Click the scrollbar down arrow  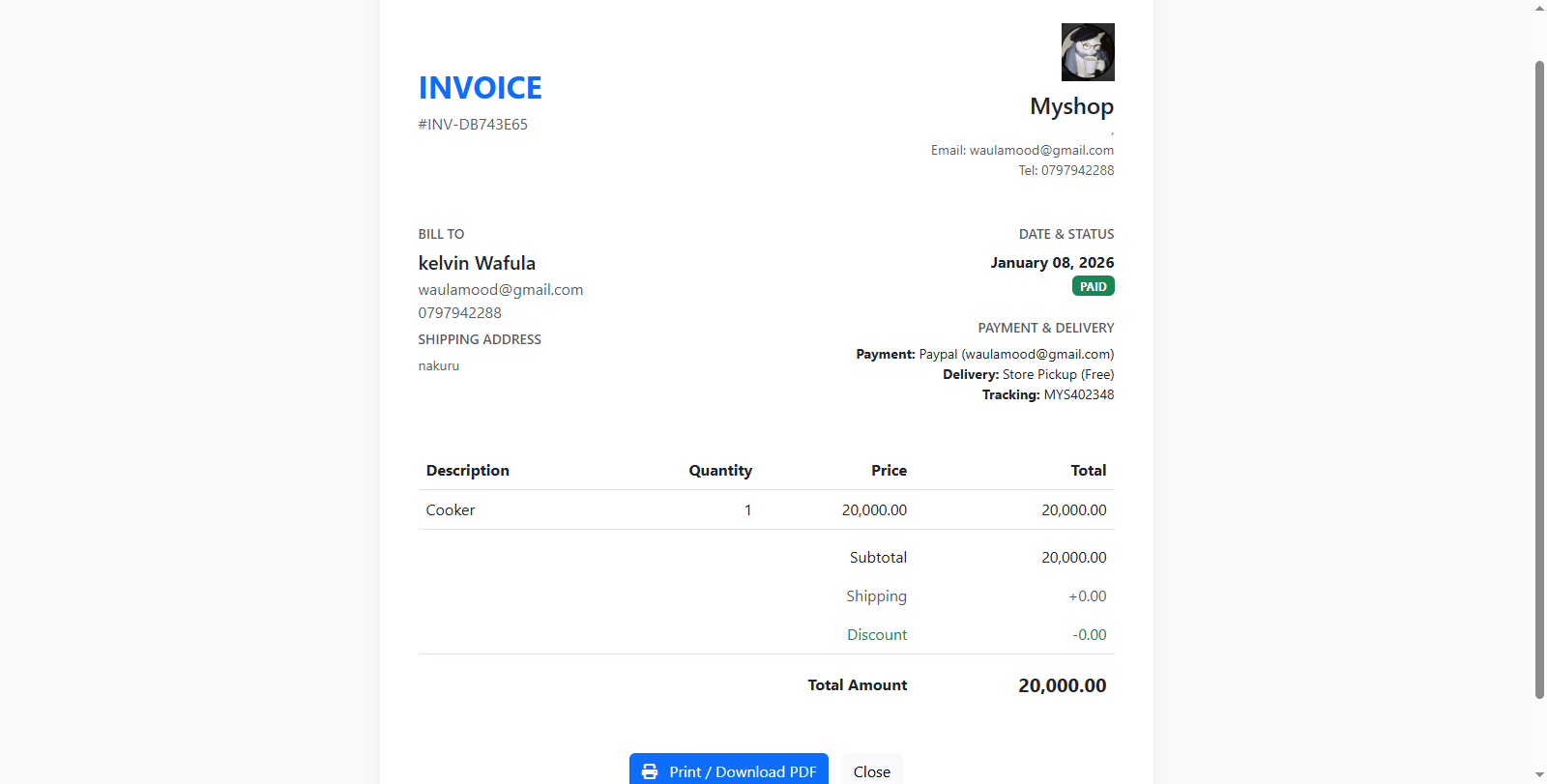point(1539,775)
